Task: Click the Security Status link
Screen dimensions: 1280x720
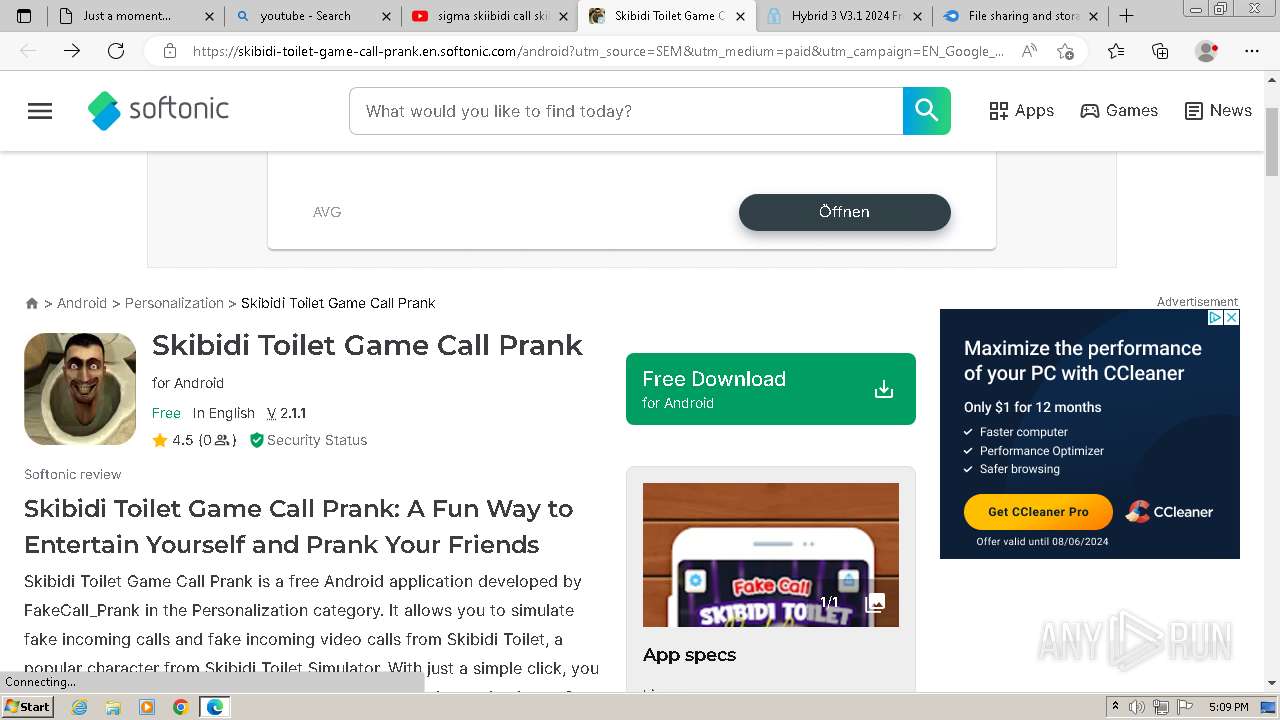Action: 308,440
